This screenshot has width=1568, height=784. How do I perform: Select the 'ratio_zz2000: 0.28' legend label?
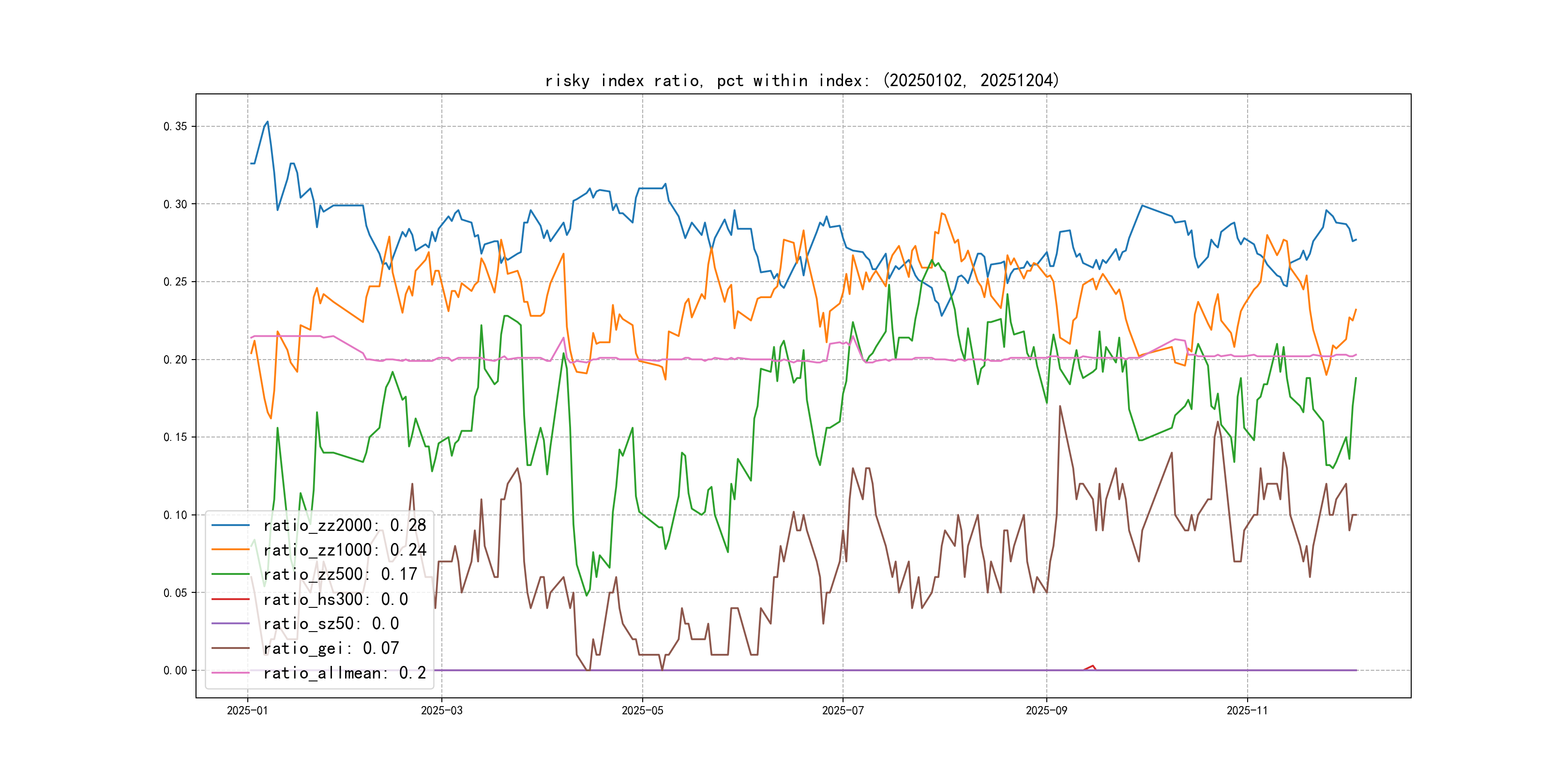[345, 525]
